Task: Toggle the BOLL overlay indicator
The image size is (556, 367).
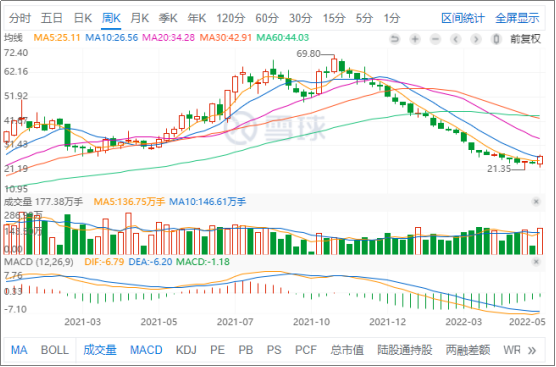Action: [55, 350]
